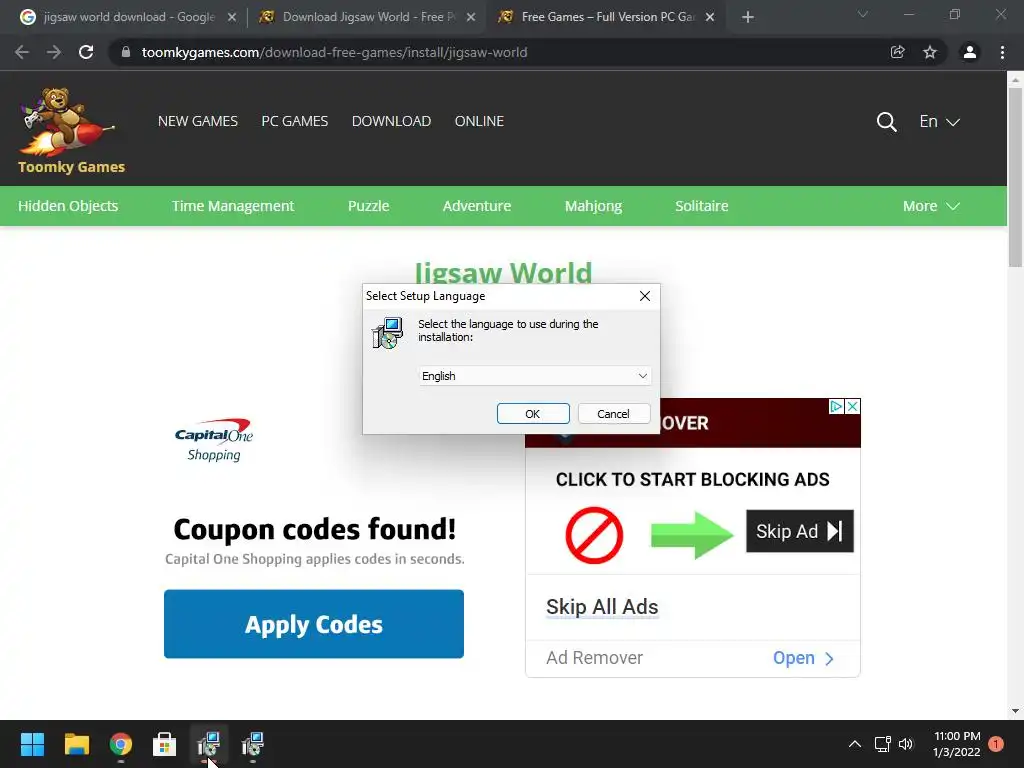
Task: Open the NEW GAMES menu
Action: [x=198, y=121]
